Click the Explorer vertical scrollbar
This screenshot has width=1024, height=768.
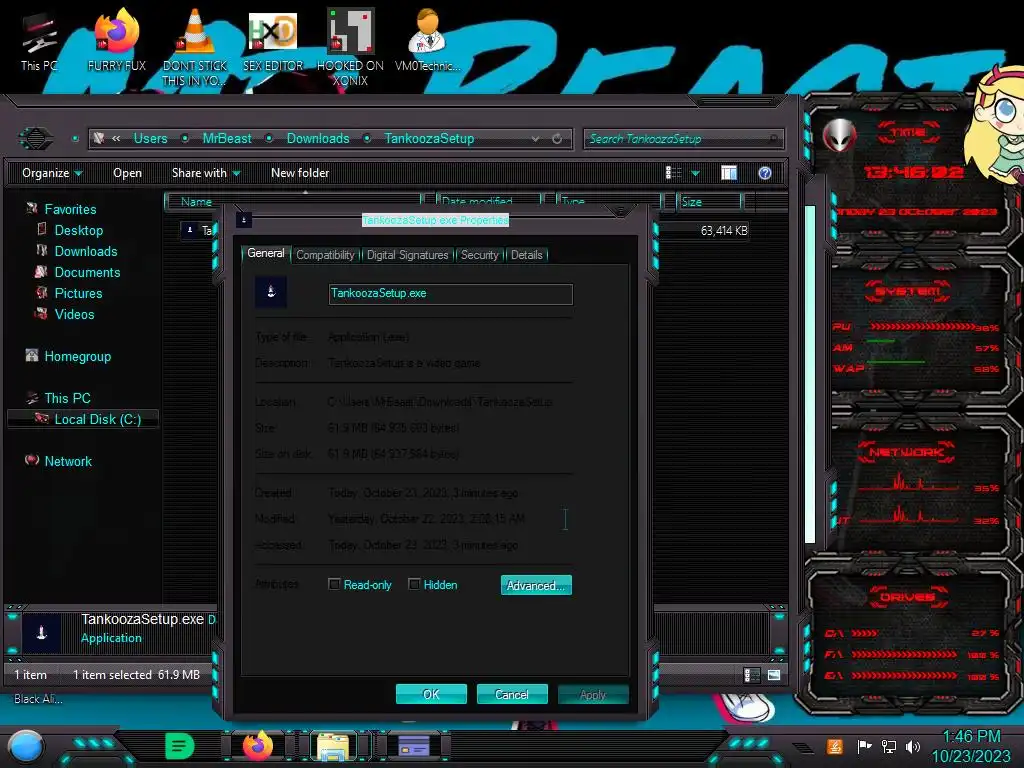tap(810, 374)
